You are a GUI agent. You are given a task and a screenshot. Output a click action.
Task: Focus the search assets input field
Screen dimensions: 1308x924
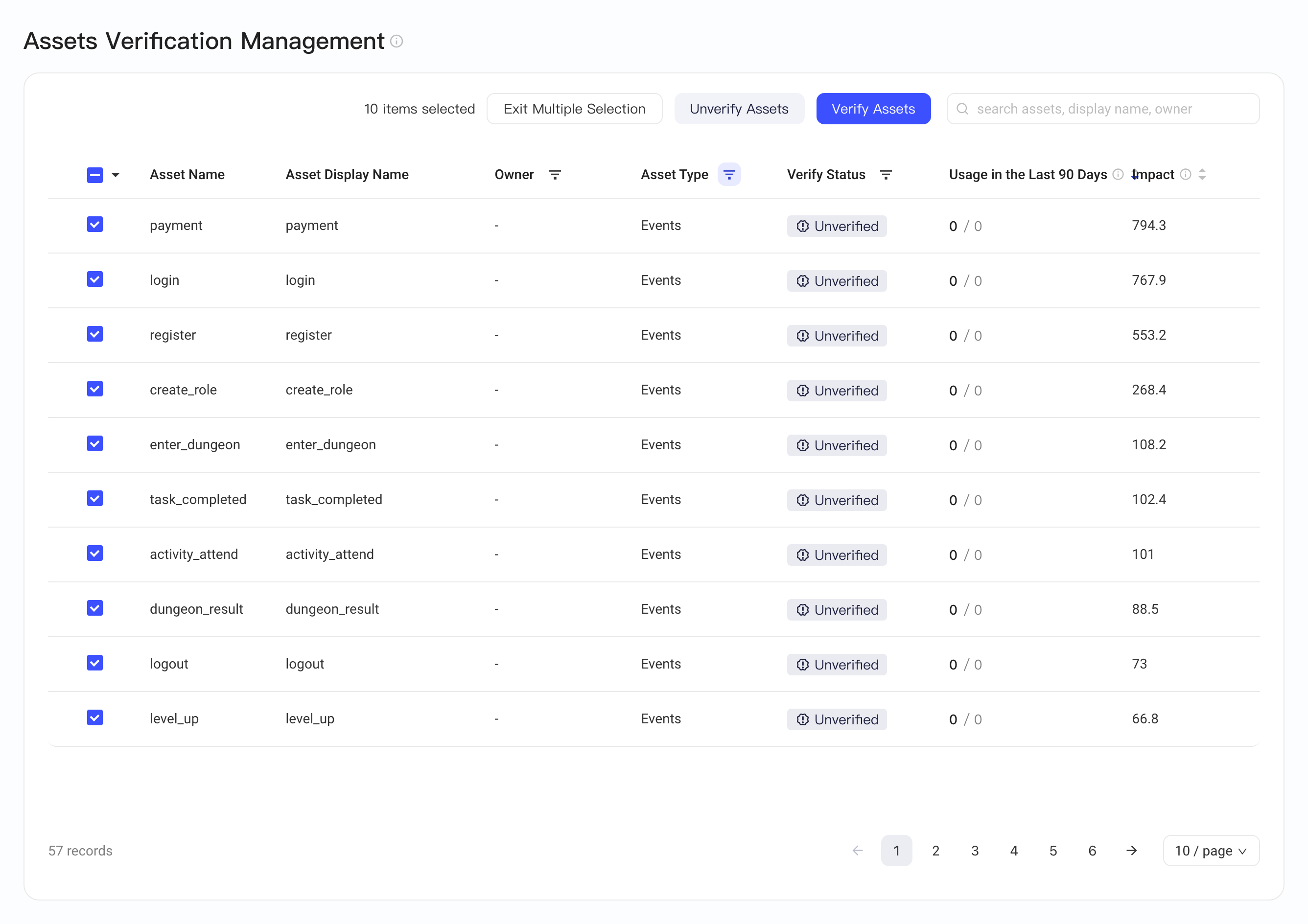(1102, 109)
